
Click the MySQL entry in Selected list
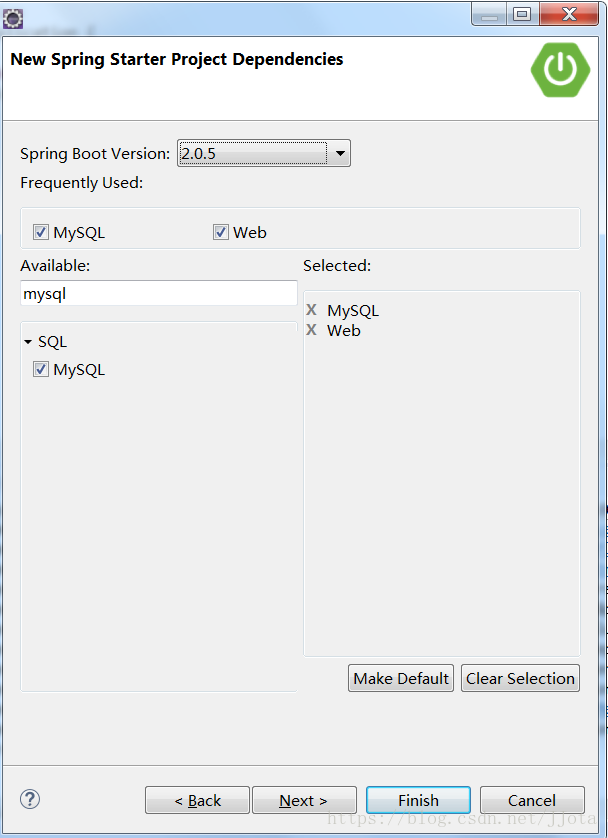click(x=353, y=311)
